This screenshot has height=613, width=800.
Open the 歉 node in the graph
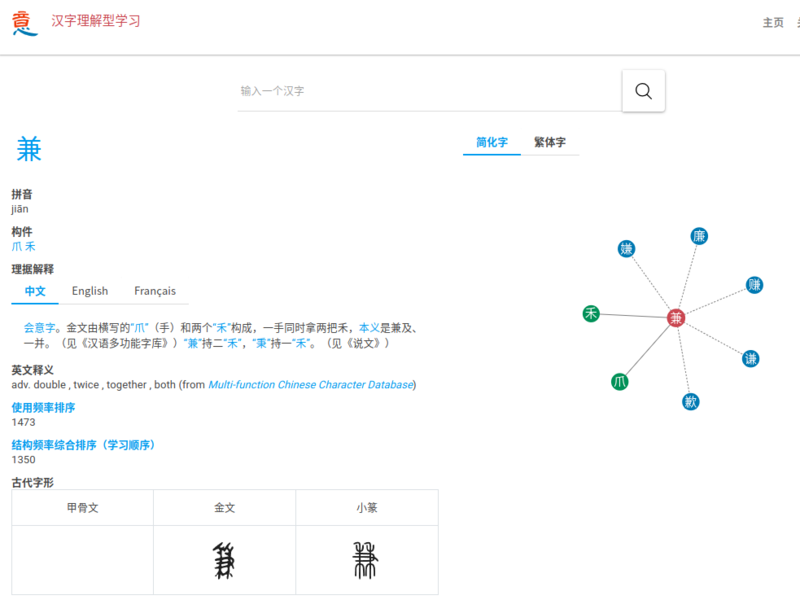tap(690, 401)
